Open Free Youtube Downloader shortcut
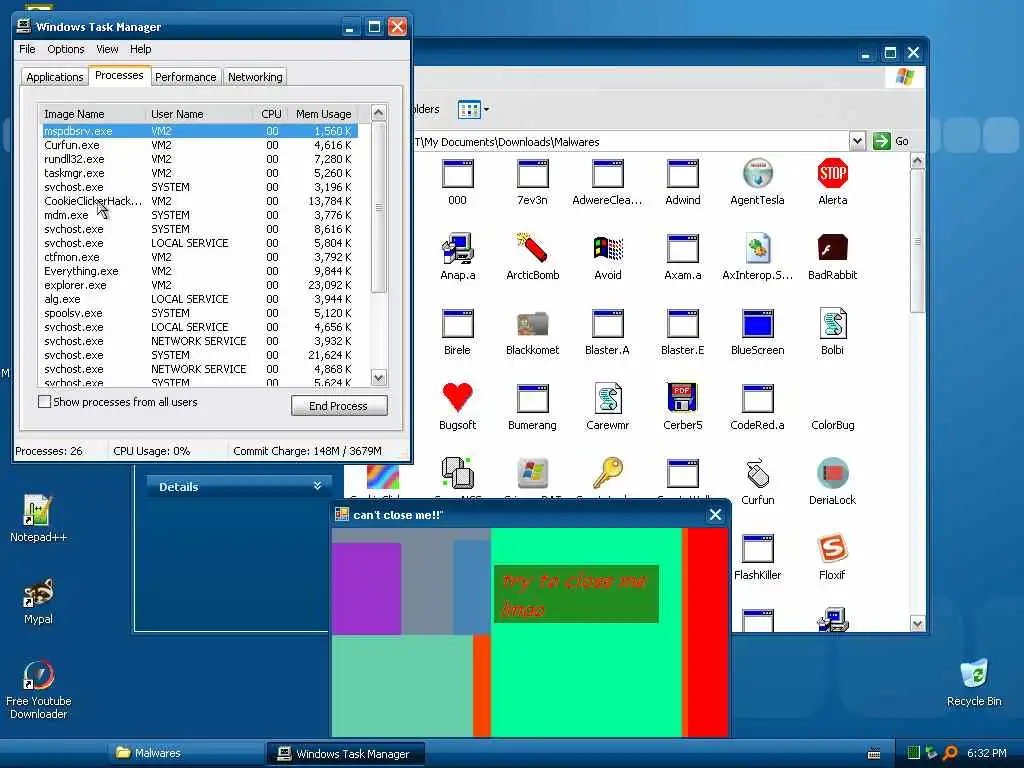1024x768 pixels. 39,676
